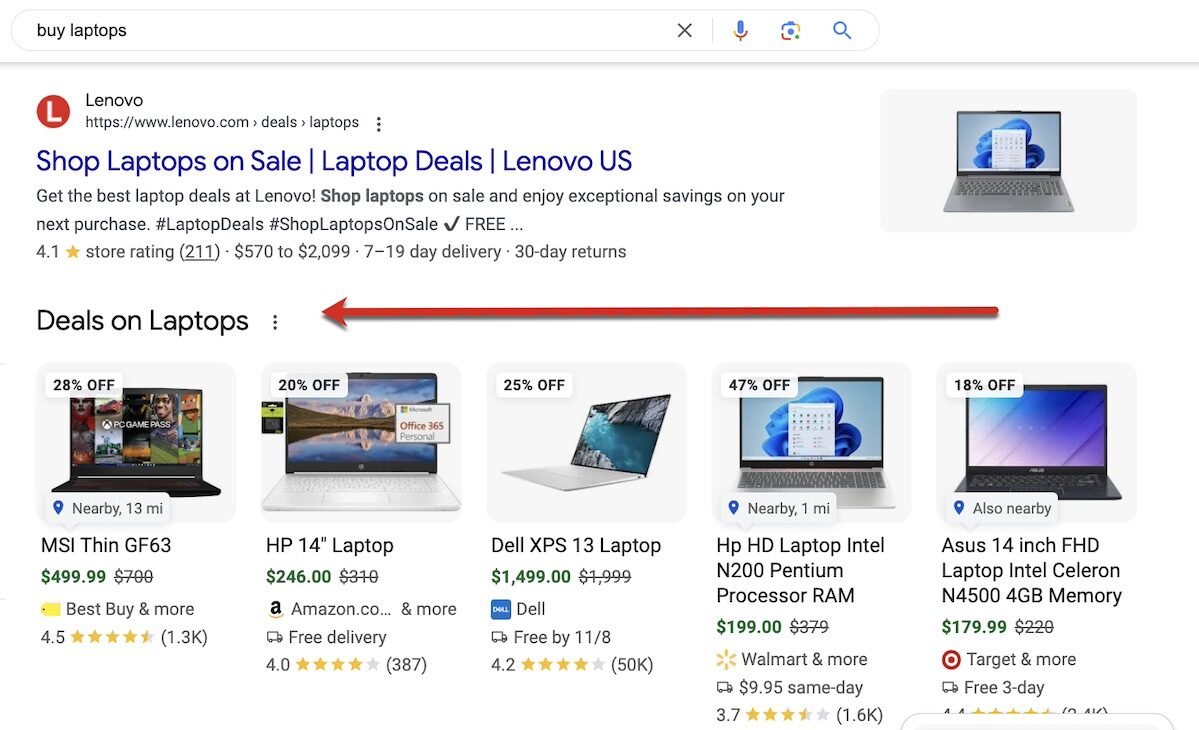Clear the search box text
This screenshot has height=730, width=1199.
684,31
